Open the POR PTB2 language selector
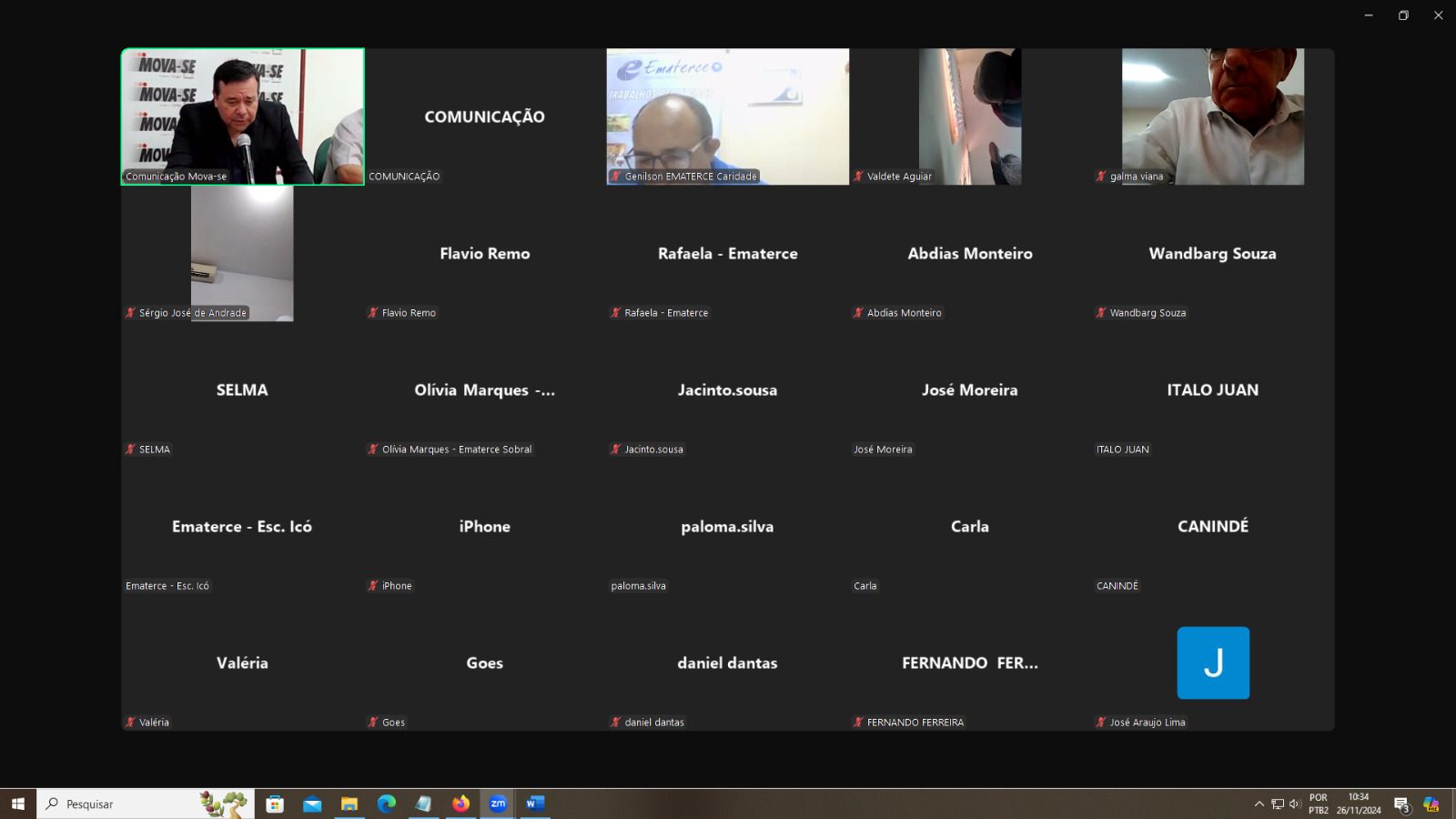Screen dimensions: 1456x819 1319,804
